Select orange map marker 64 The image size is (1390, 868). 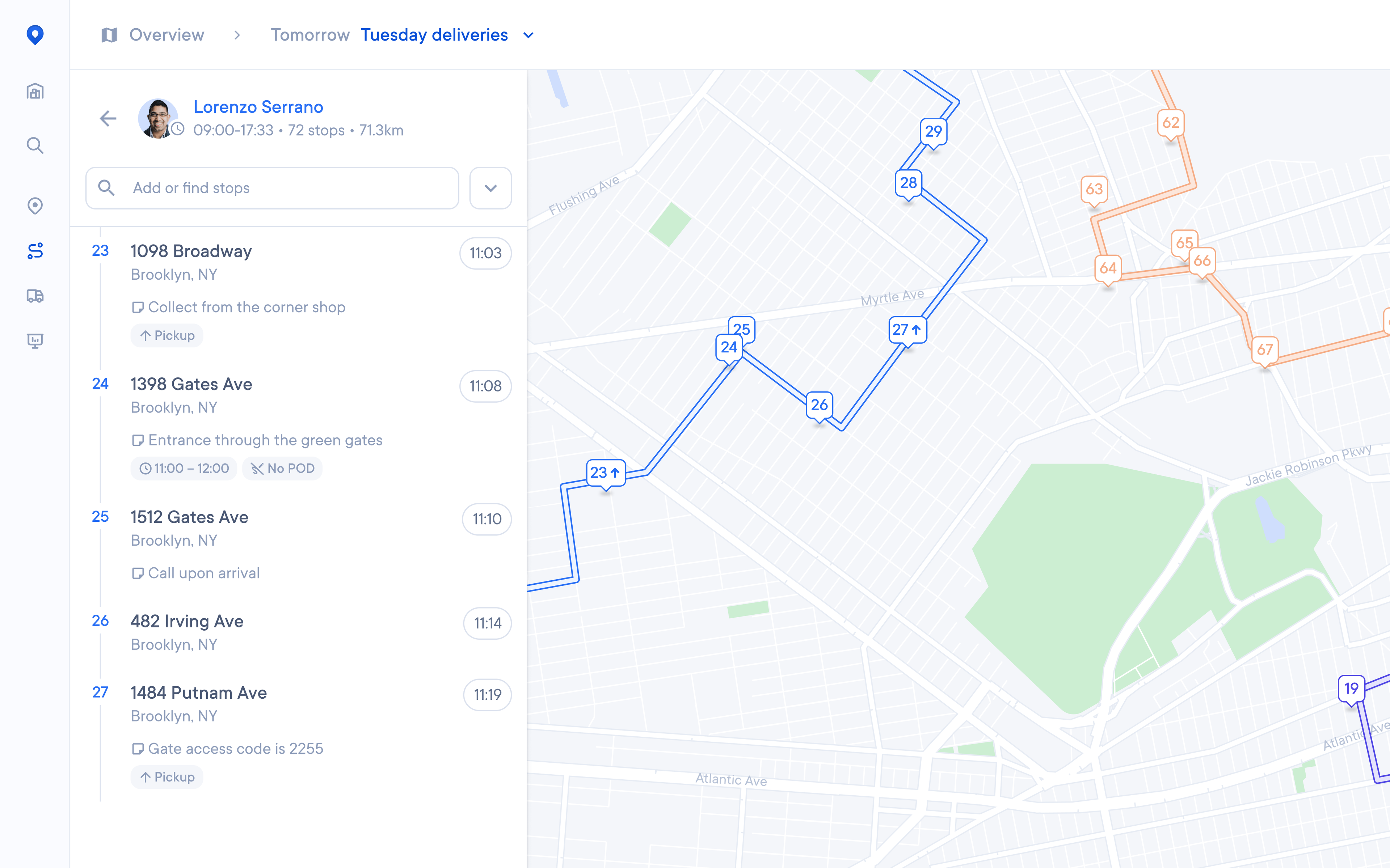(x=1108, y=269)
